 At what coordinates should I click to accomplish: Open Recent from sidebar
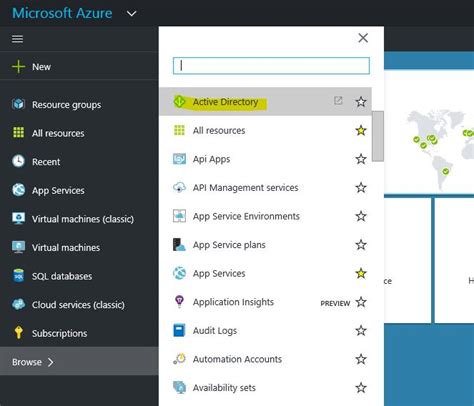click(x=46, y=162)
